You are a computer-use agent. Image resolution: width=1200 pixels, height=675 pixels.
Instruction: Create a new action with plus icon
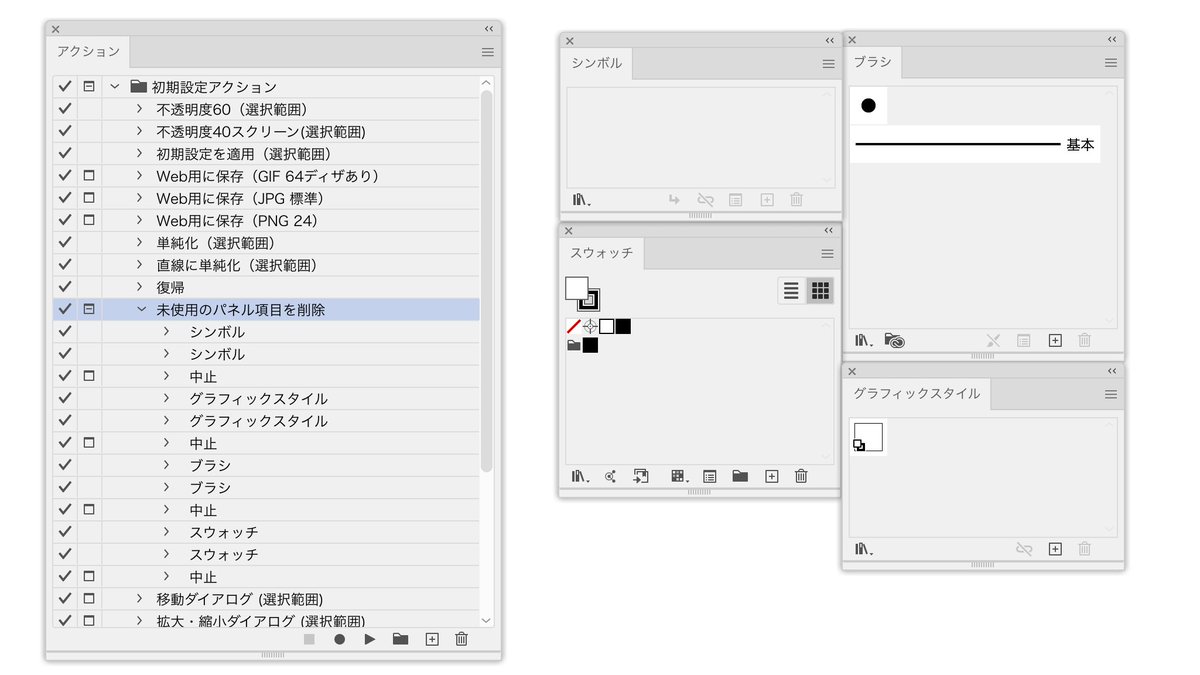[431, 639]
